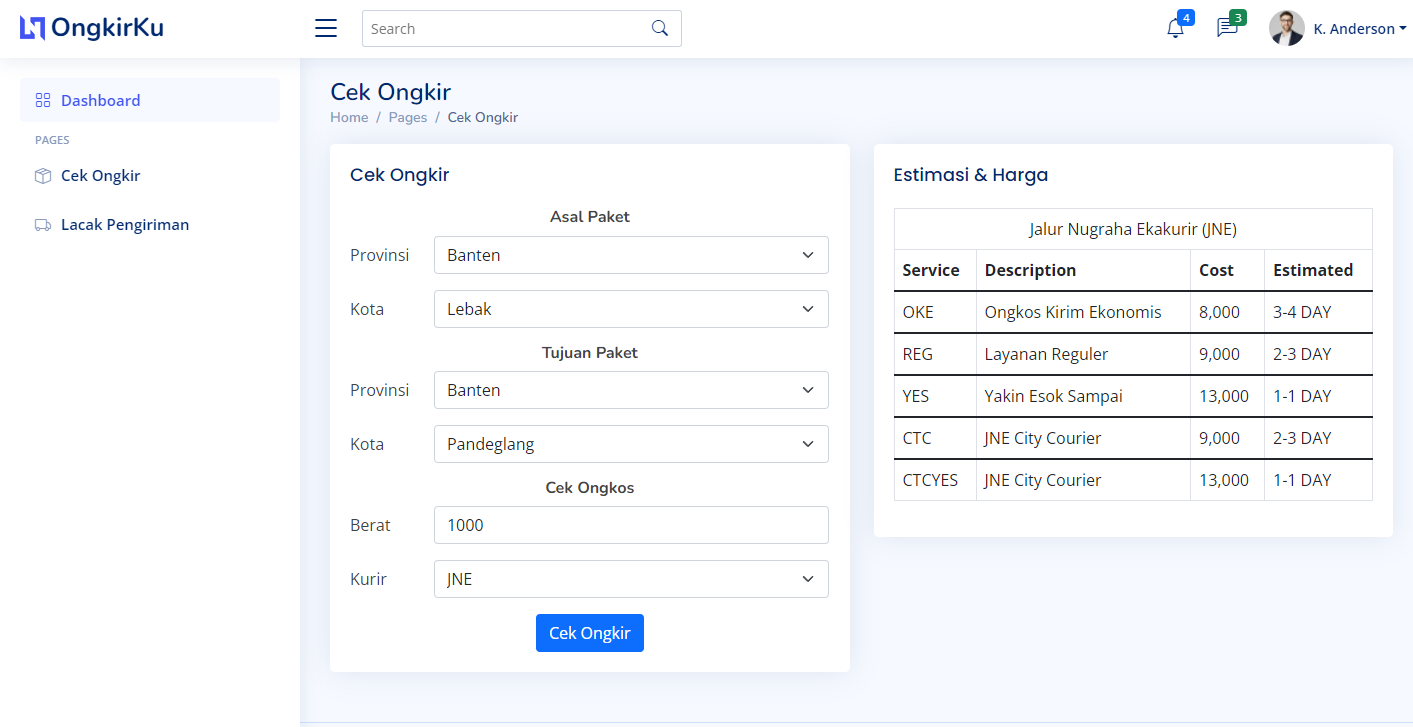This screenshot has height=727, width=1413.
Task: Open the Dashboard sidebar item
Action: (150, 100)
